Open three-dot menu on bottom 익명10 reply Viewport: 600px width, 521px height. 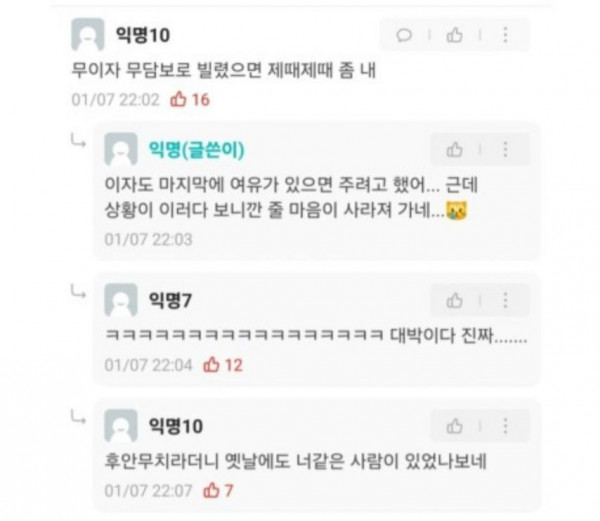(x=505, y=425)
